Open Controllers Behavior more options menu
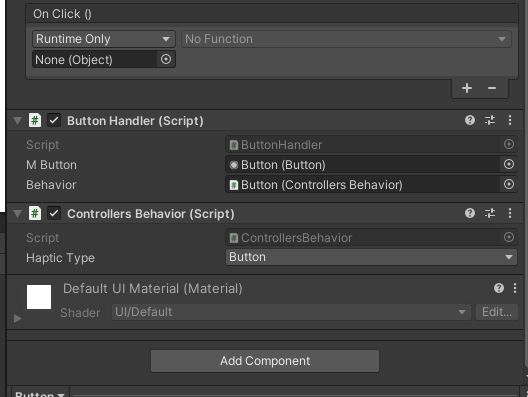Viewport: 528px width, 397px height. [510, 213]
